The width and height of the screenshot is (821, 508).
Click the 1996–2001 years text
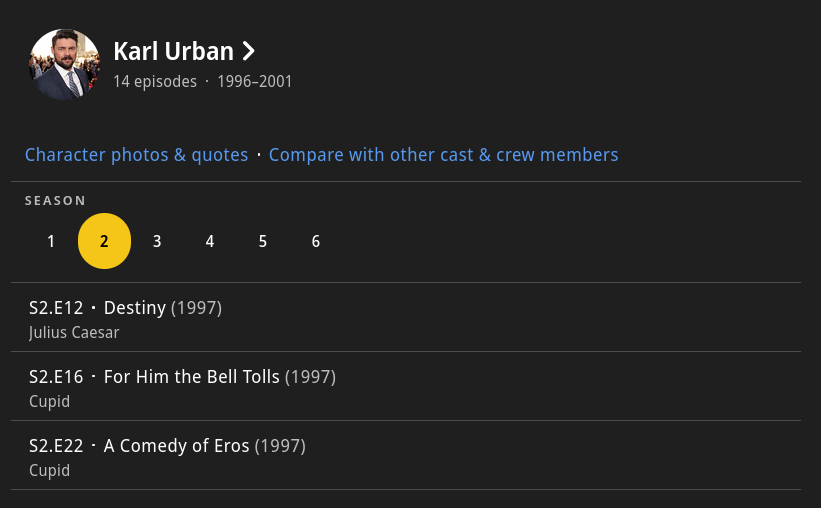coord(254,82)
